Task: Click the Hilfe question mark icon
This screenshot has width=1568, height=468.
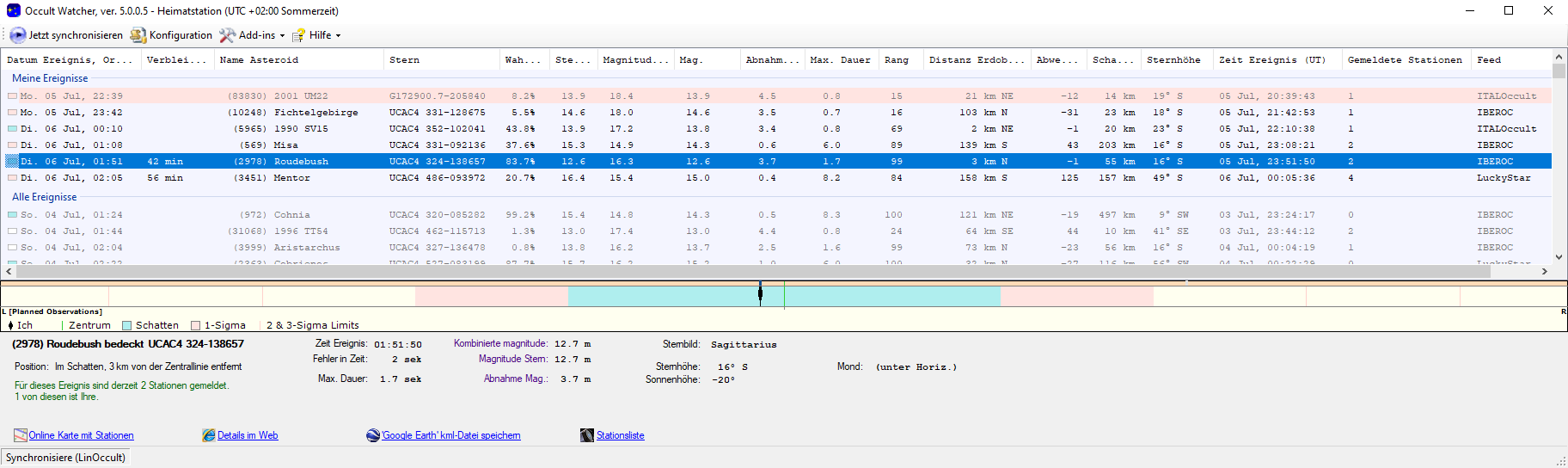Action: (x=298, y=35)
